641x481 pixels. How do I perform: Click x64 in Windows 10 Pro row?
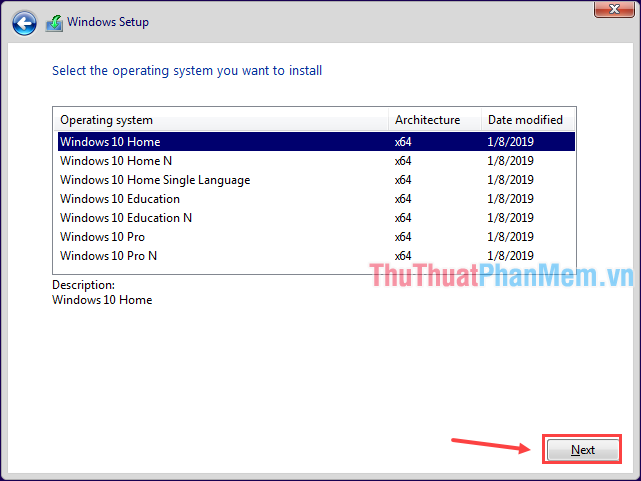pos(403,237)
